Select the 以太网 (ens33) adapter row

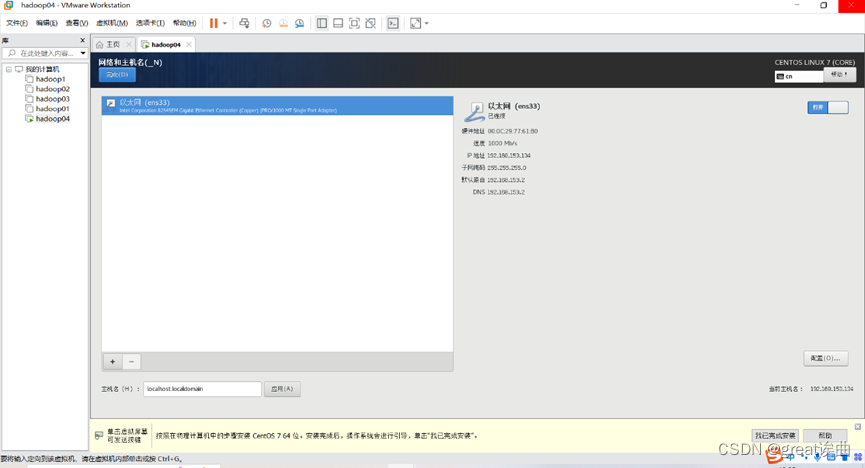pyautogui.click(x=277, y=105)
